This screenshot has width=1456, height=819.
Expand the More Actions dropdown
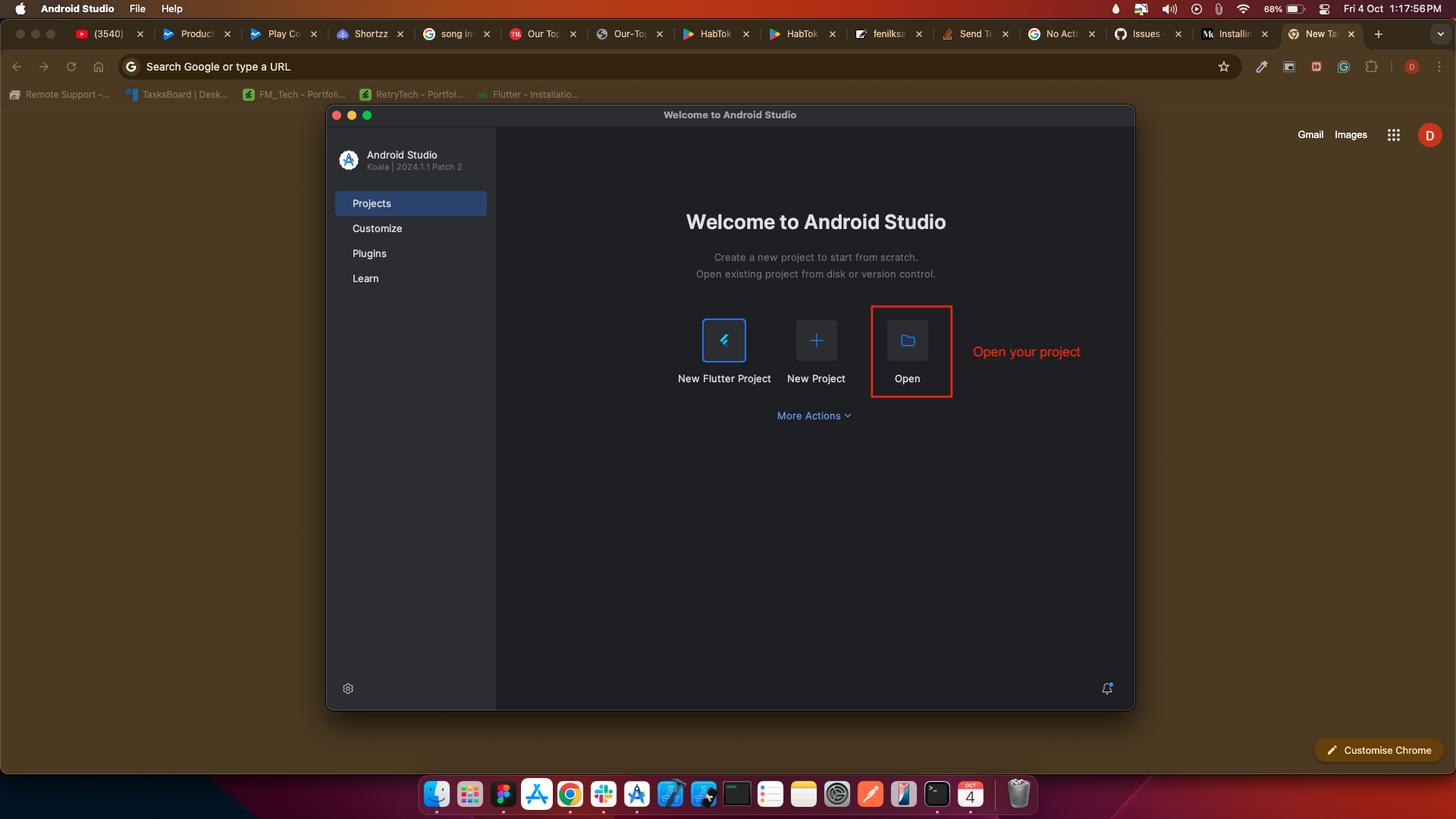coord(814,415)
